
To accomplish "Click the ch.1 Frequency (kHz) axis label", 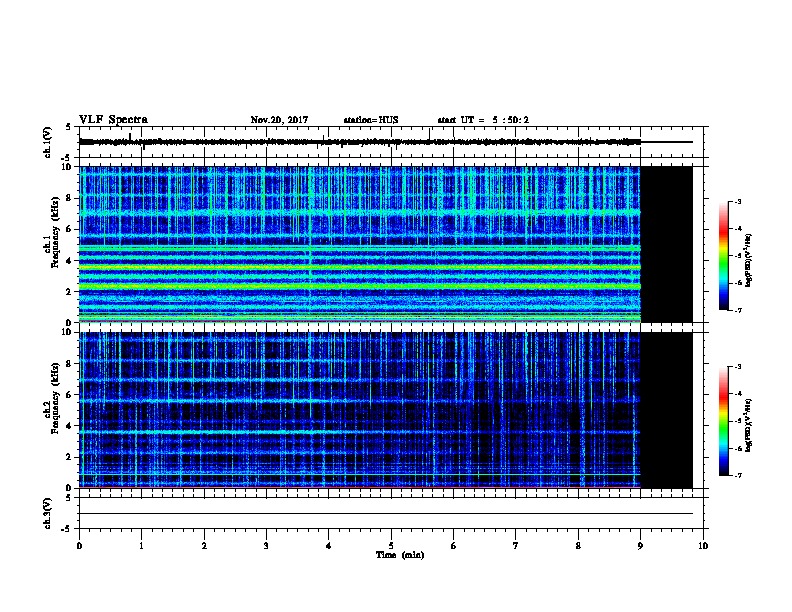I will pos(52,232).
